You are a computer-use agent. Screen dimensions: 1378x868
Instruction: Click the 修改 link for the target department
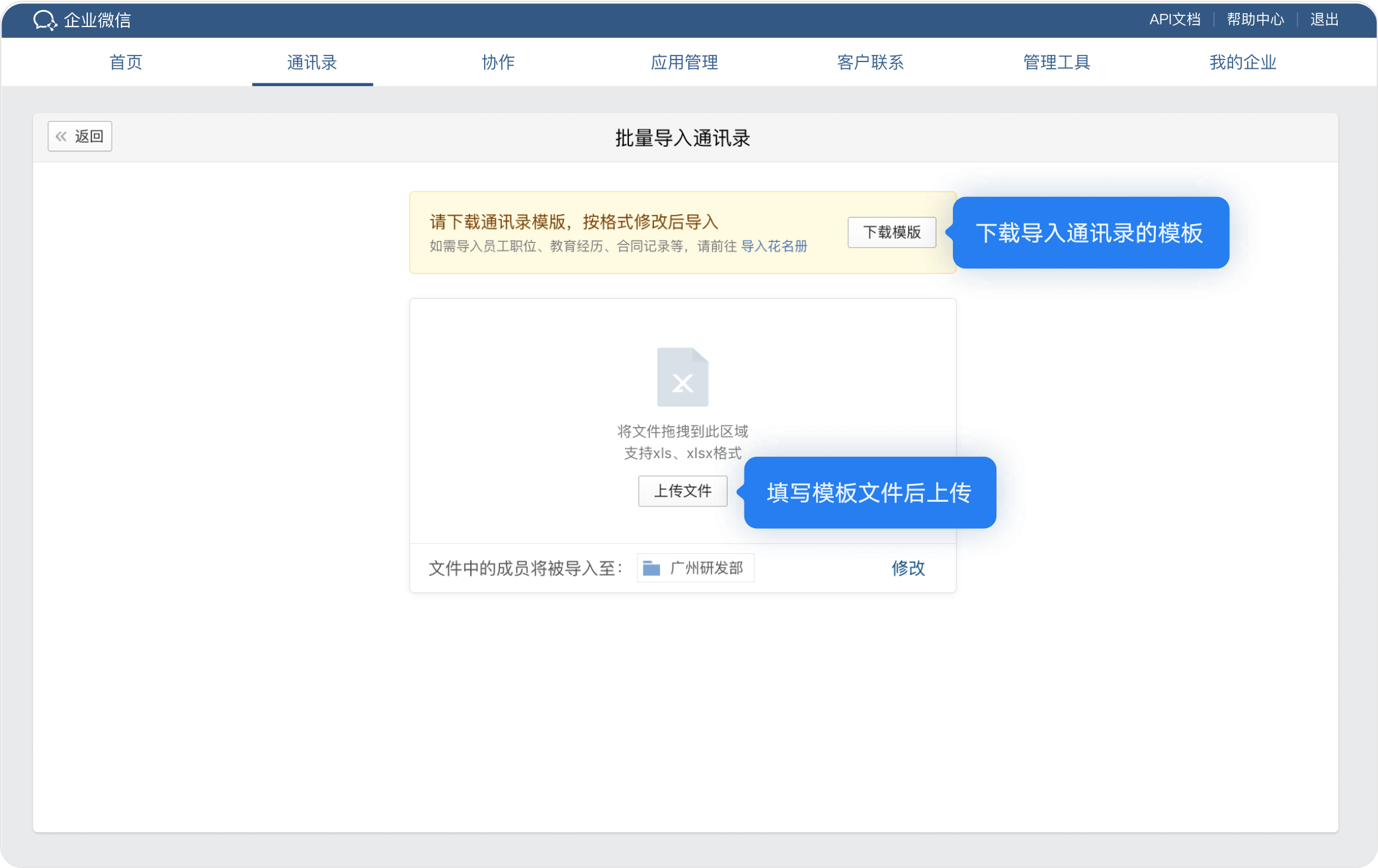908,568
